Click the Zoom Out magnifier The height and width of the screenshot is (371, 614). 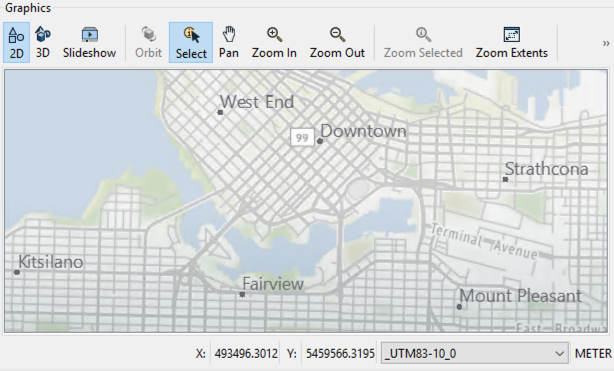[x=337, y=42]
